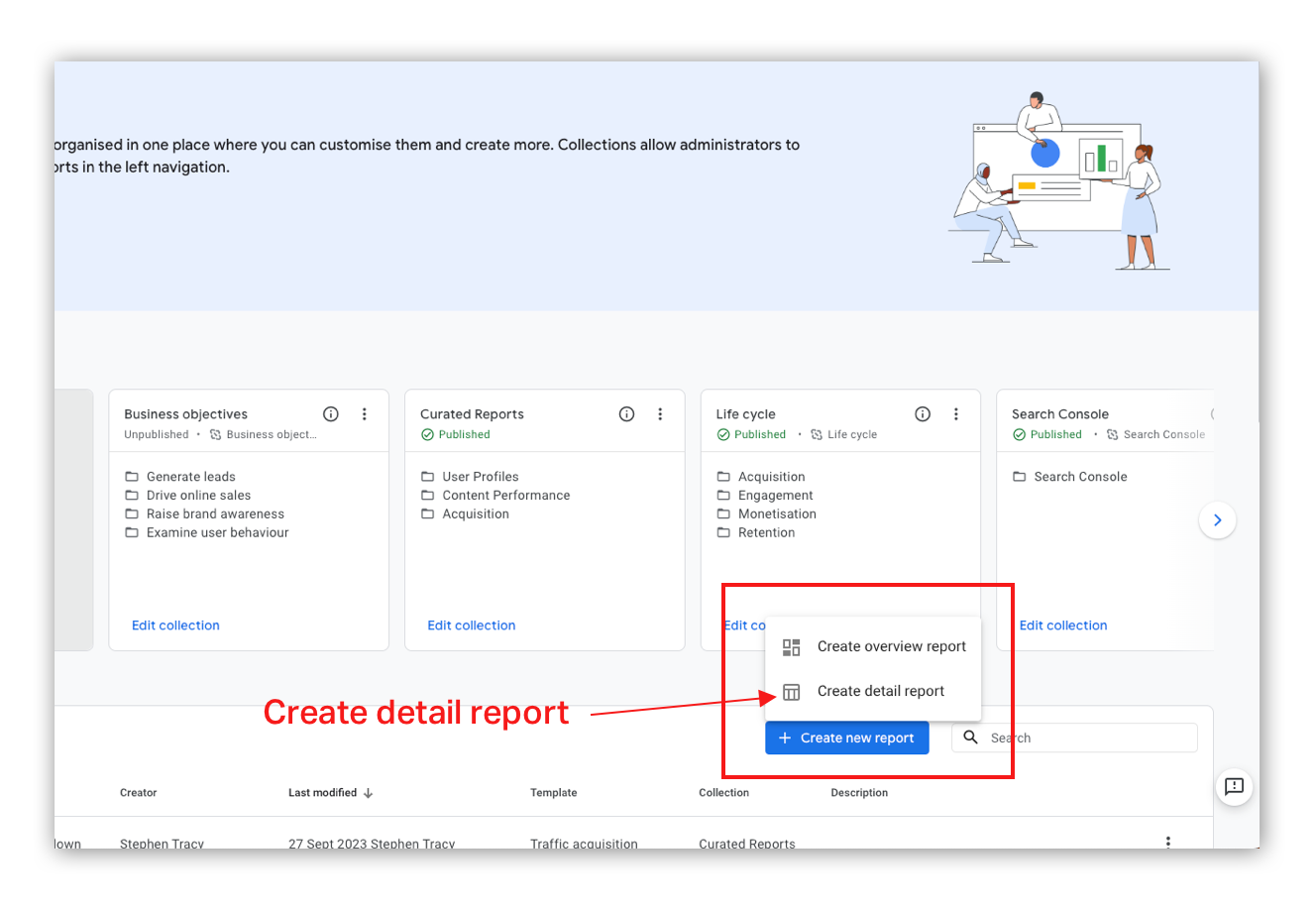Click the folder icon beside Search Console
The image size is (1316, 910).
click(x=1021, y=476)
